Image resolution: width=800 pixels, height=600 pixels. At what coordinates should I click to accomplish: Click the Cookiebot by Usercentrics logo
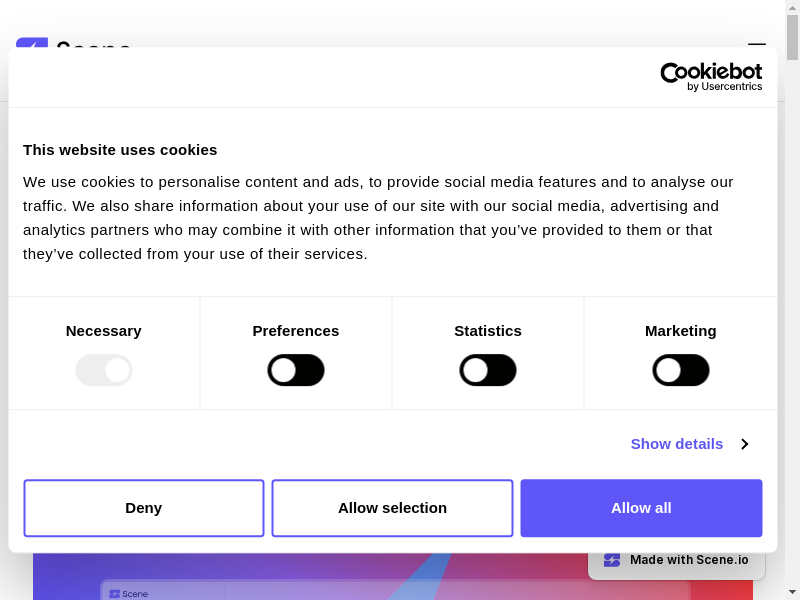(x=711, y=77)
